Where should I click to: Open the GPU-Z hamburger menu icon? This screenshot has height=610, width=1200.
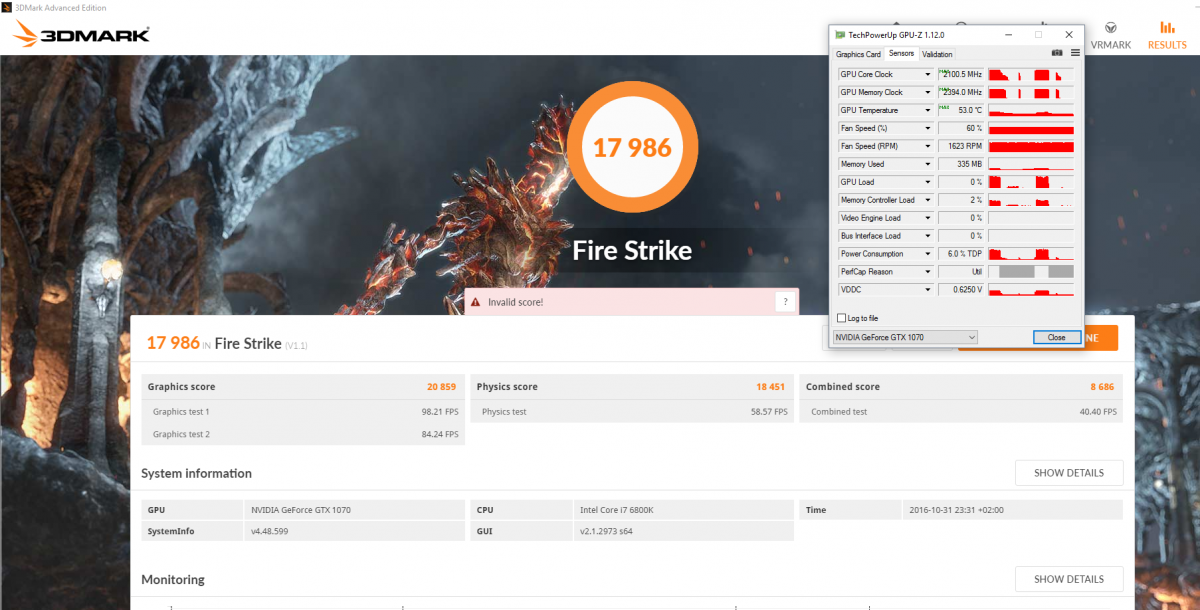click(x=1075, y=53)
